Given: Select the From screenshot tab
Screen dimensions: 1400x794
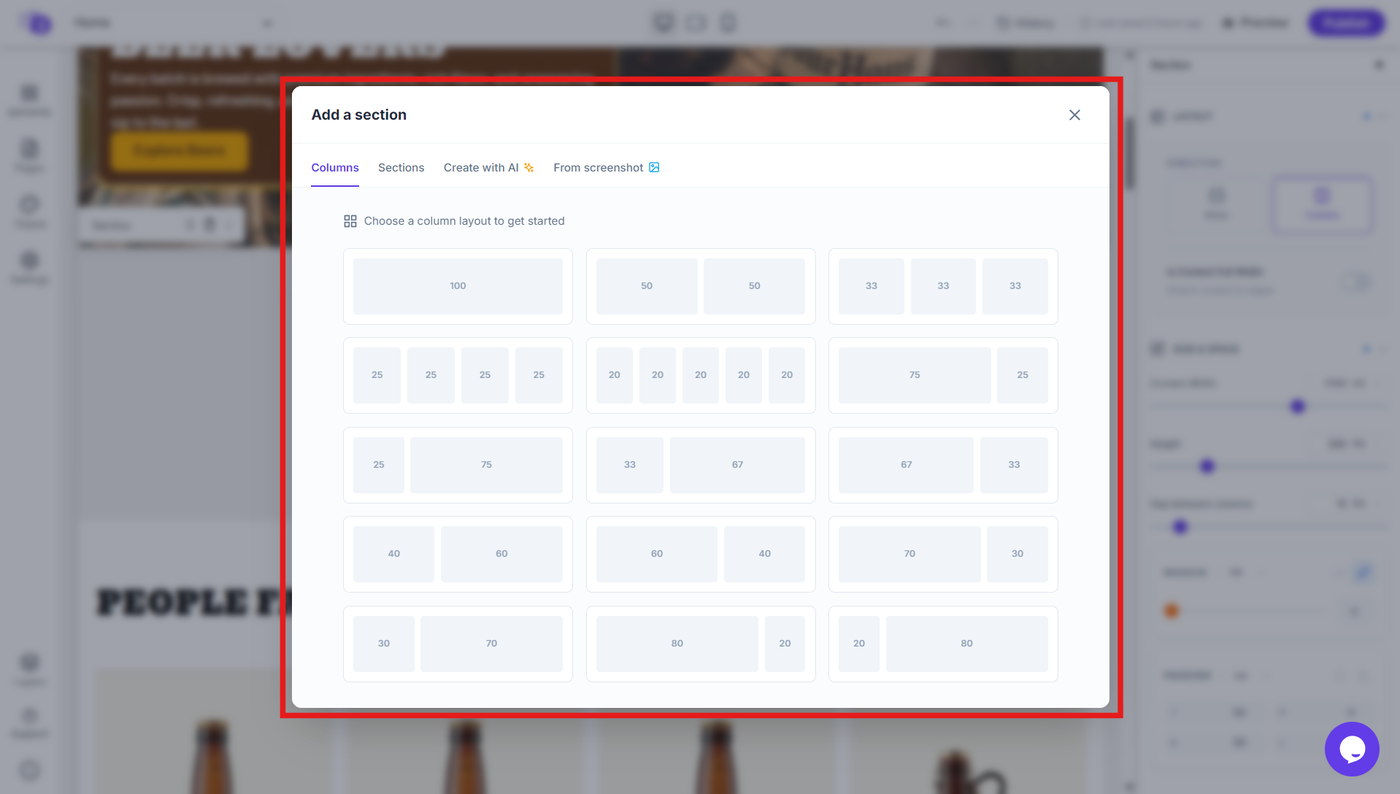Looking at the screenshot, I should tap(606, 167).
